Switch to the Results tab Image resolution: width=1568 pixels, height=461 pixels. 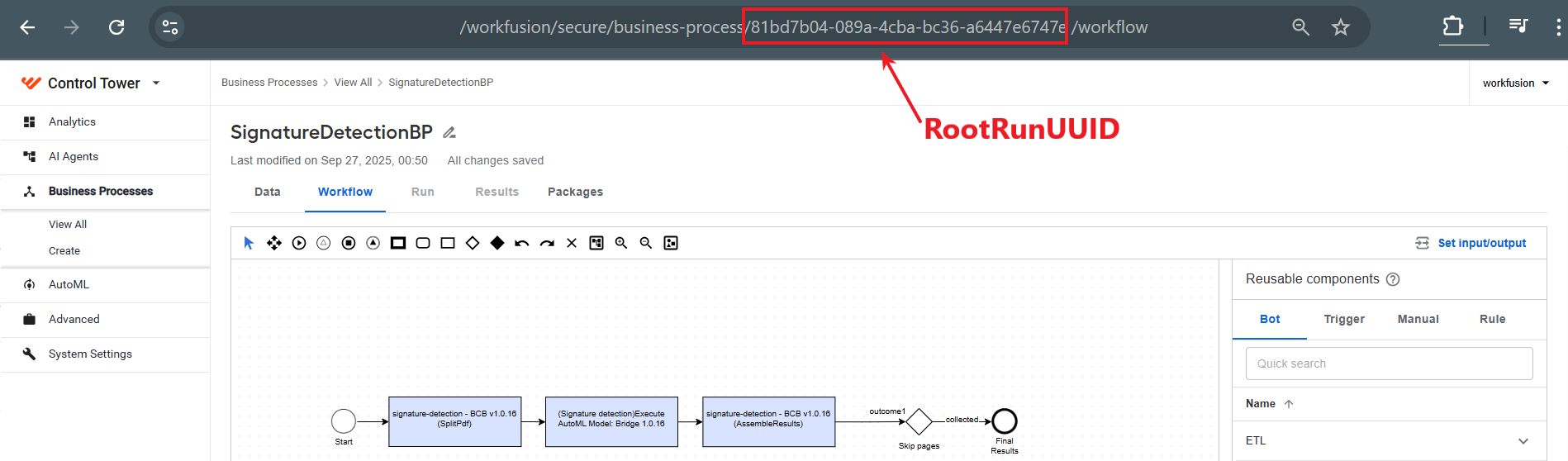pyautogui.click(x=497, y=192)
